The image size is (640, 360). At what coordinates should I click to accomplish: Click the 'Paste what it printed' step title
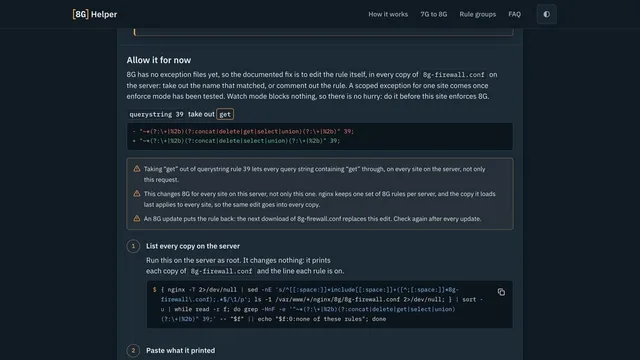click(x=180, y=351)
